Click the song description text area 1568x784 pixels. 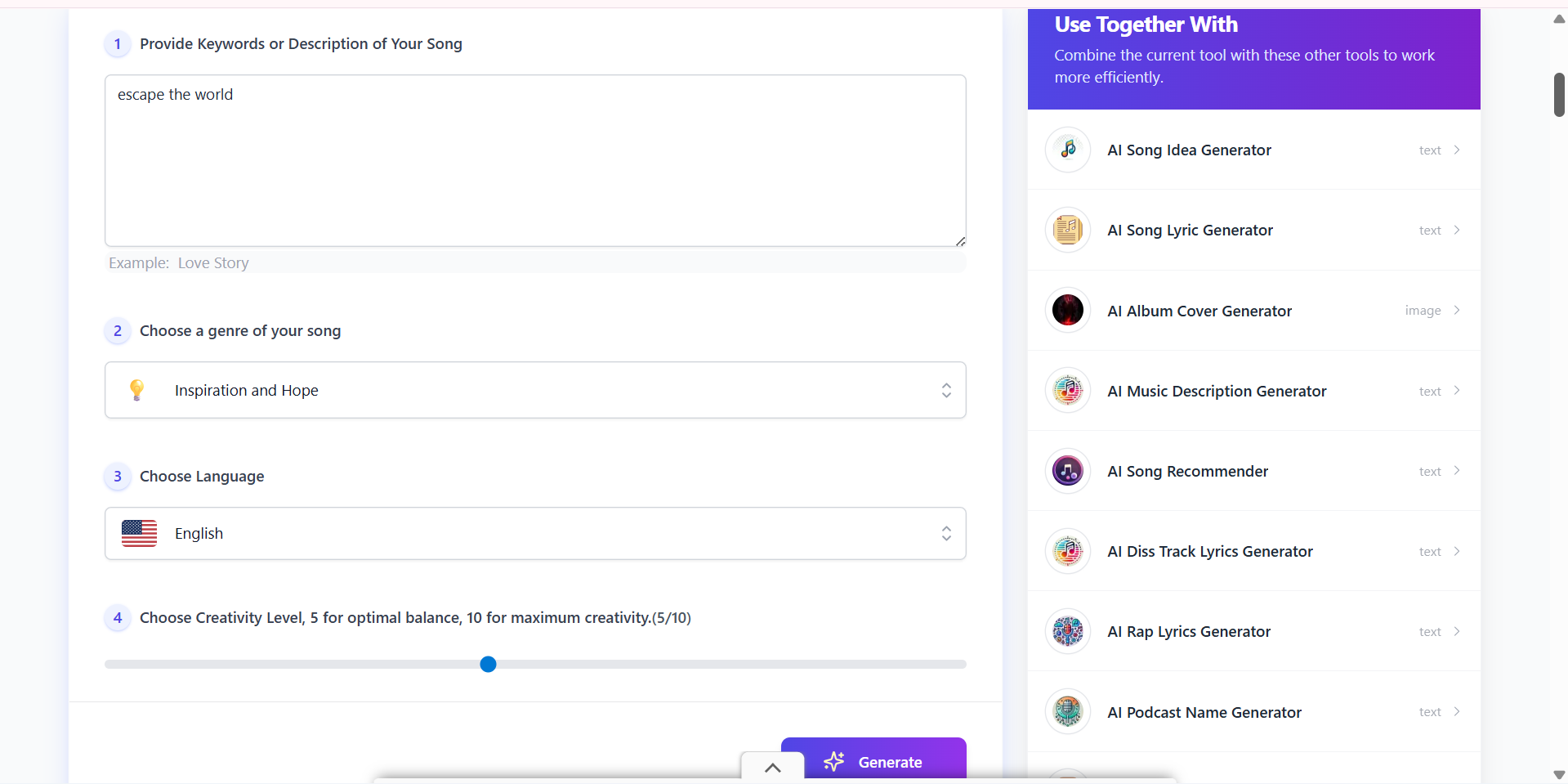tap(535, 160)
